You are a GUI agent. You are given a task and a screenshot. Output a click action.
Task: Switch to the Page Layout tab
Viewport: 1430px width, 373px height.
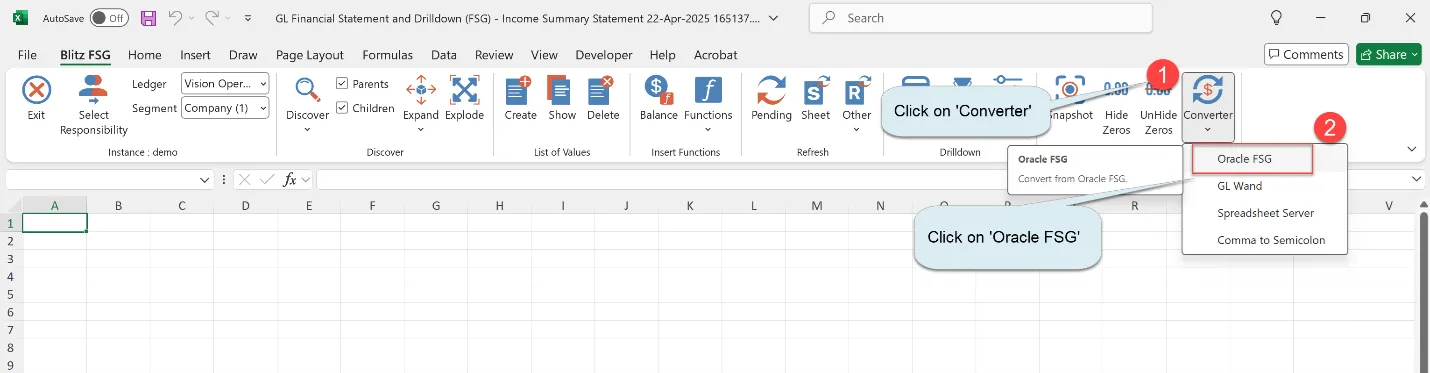click(x=310, y=55)
